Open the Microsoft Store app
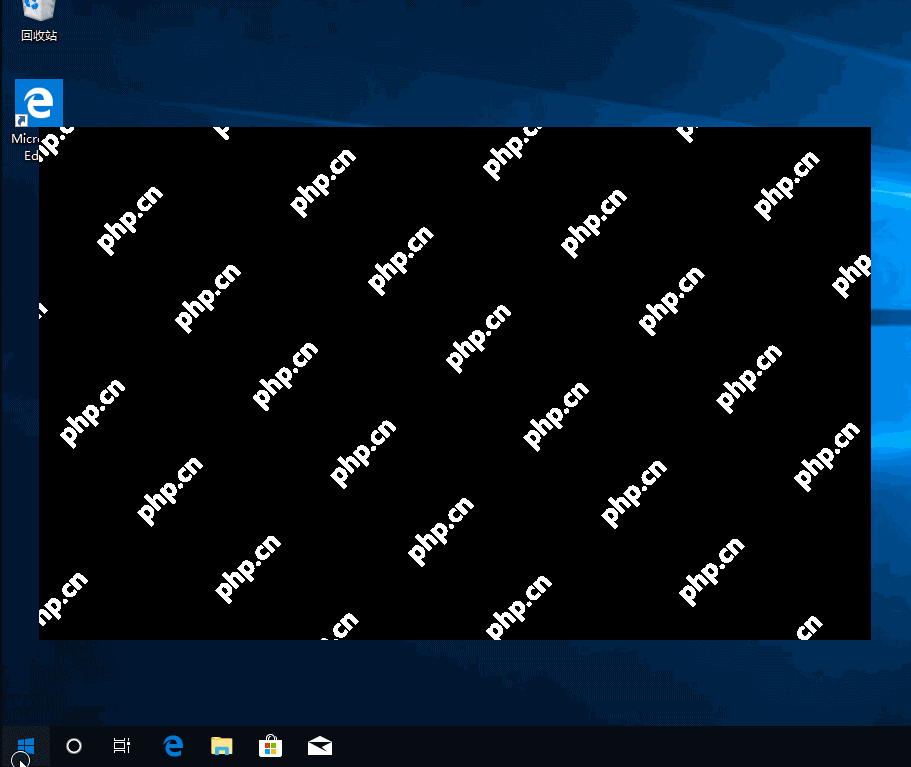This screenshot has height=767, width=911. coord(270,746)
